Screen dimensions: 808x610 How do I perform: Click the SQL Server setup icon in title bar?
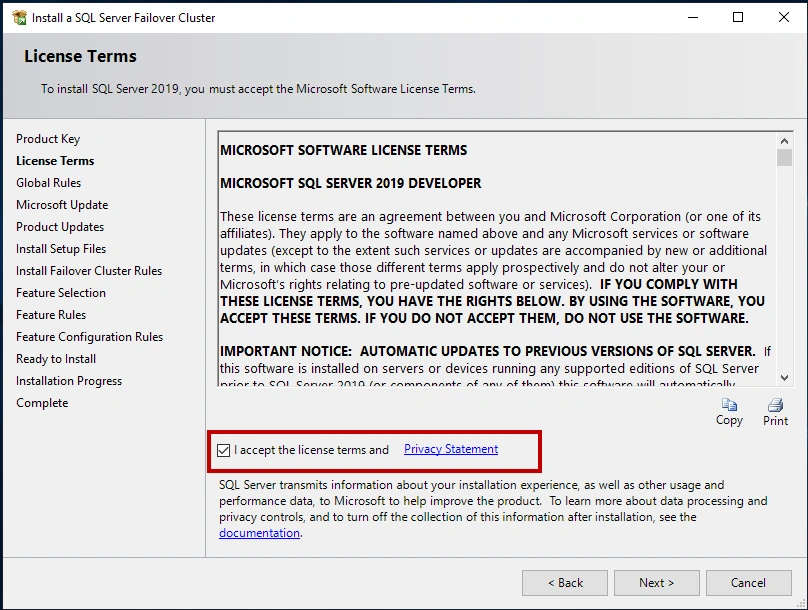tap(20, 18)
